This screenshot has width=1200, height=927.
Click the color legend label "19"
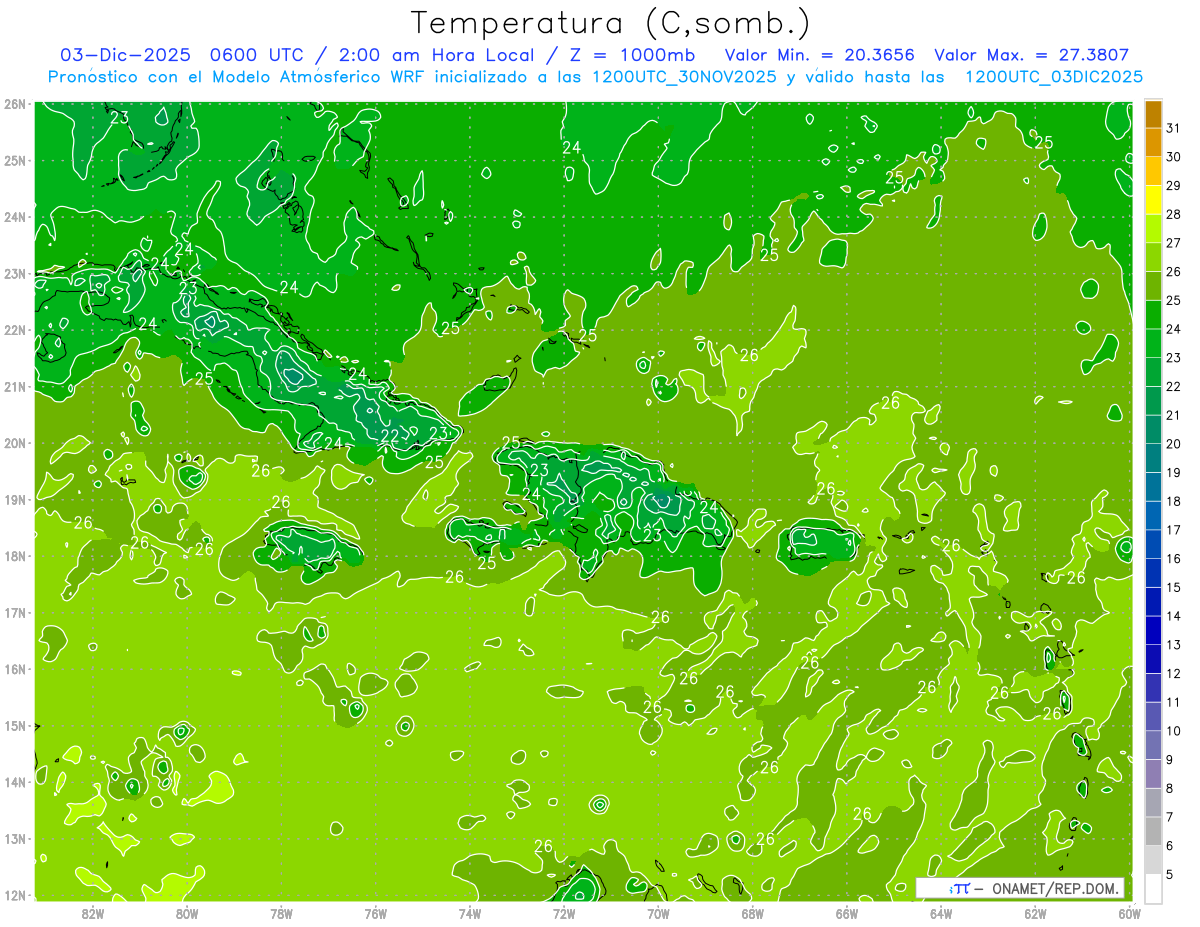pos(1173,472)
